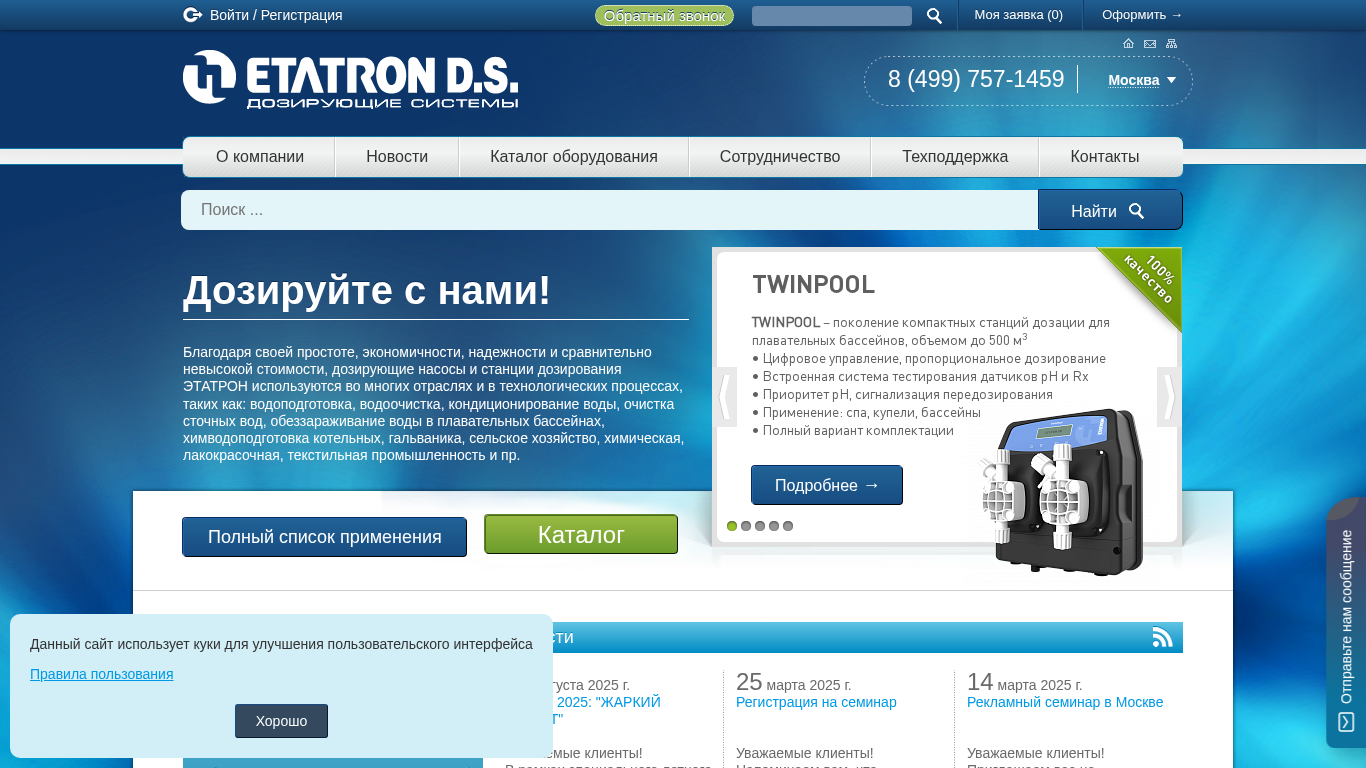Open the sitemap icon in the header
The width and height of the screenshot is (1366, 768).
tap(1171, 43)
